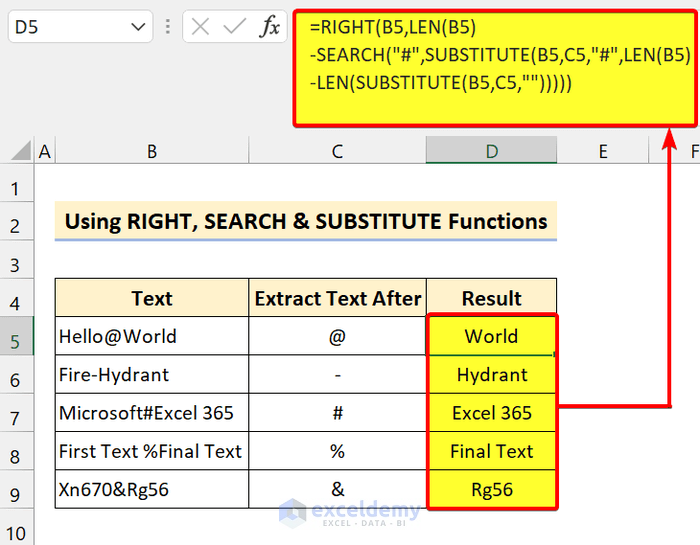Select the '-' delimiter cell in row 6
Screen dimensions: 700x545
[x=338, y=374]
